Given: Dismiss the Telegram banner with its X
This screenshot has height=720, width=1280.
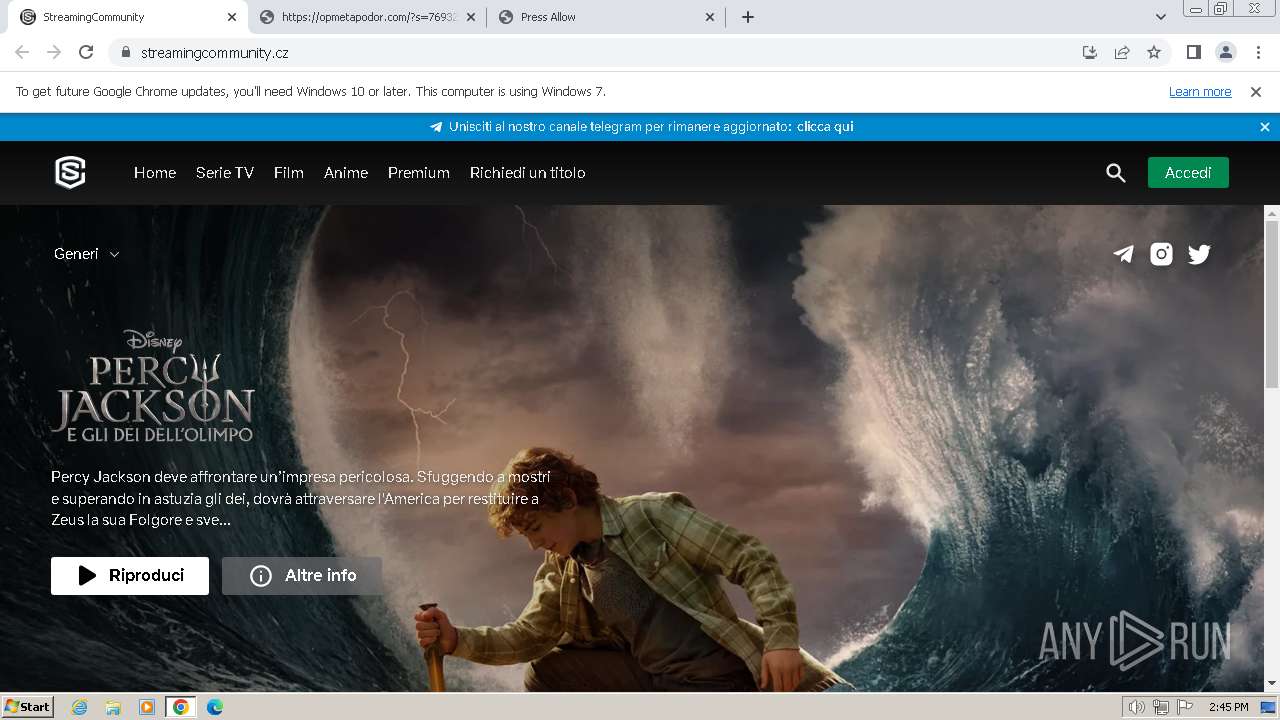Looking at the screenshot, I should 1264,127.
